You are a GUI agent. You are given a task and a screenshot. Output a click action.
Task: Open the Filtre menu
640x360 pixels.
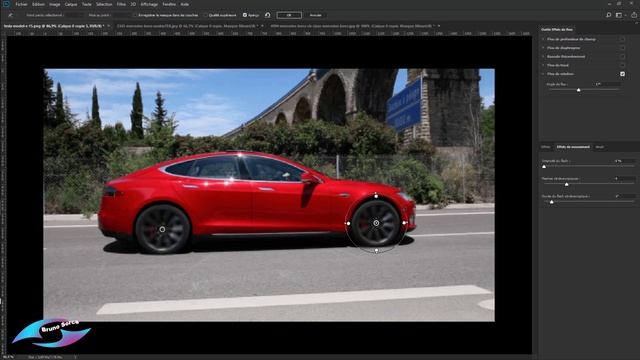click(x=121, y=4)
